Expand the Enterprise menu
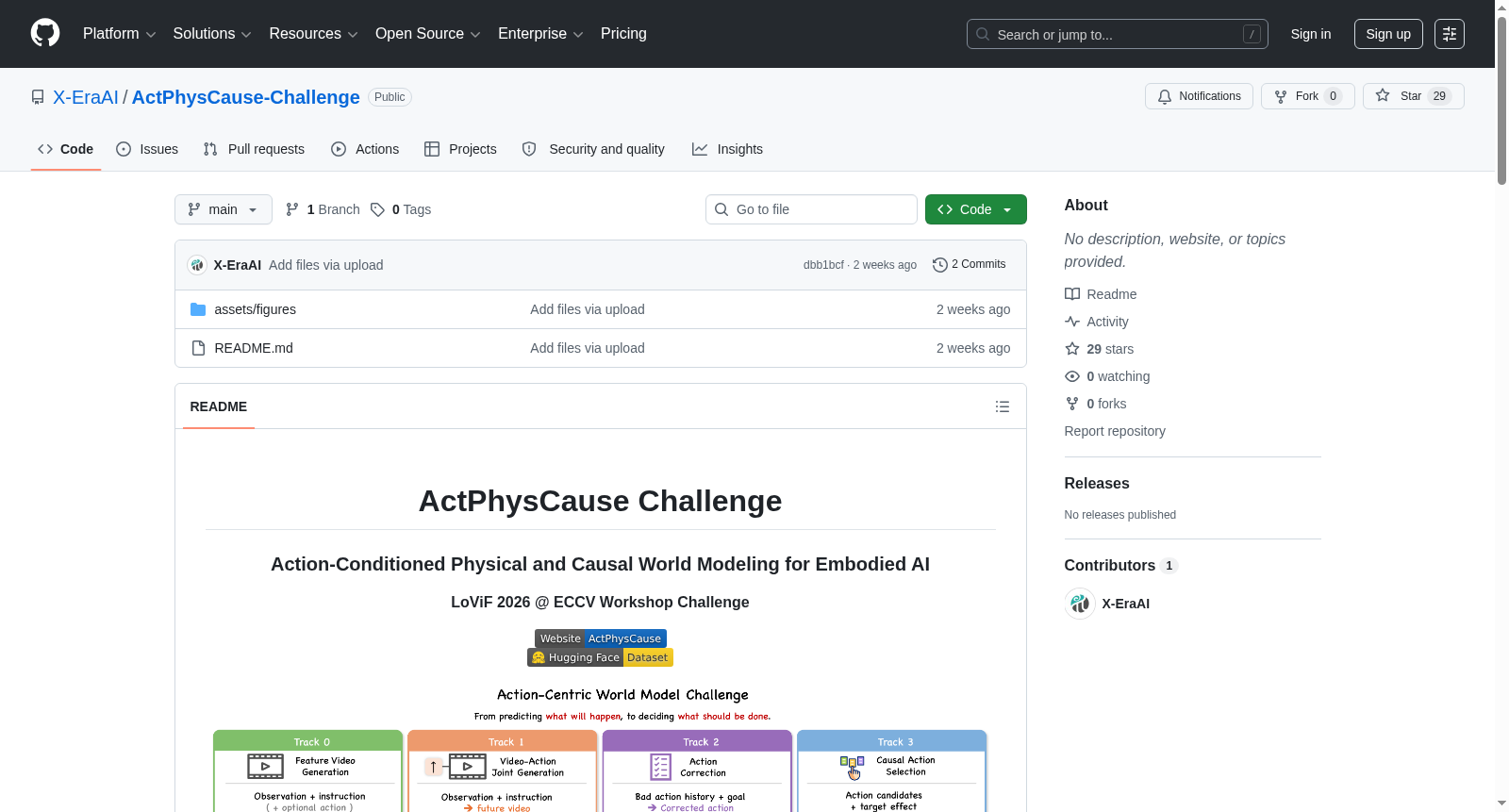This screenshot has width=1509, height=812. [540, 34]
